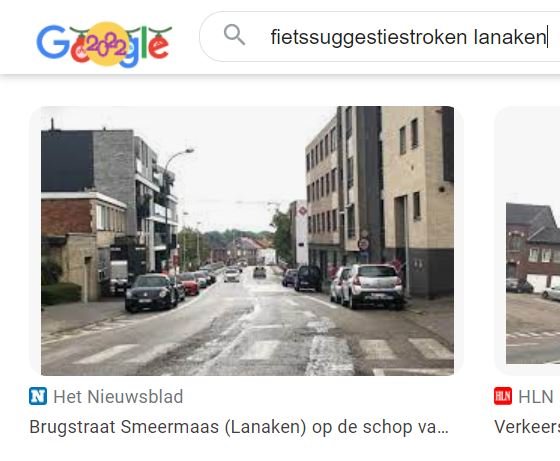
Task: Open the Het Nieuwsblad source name
Action: pos(118,397)
